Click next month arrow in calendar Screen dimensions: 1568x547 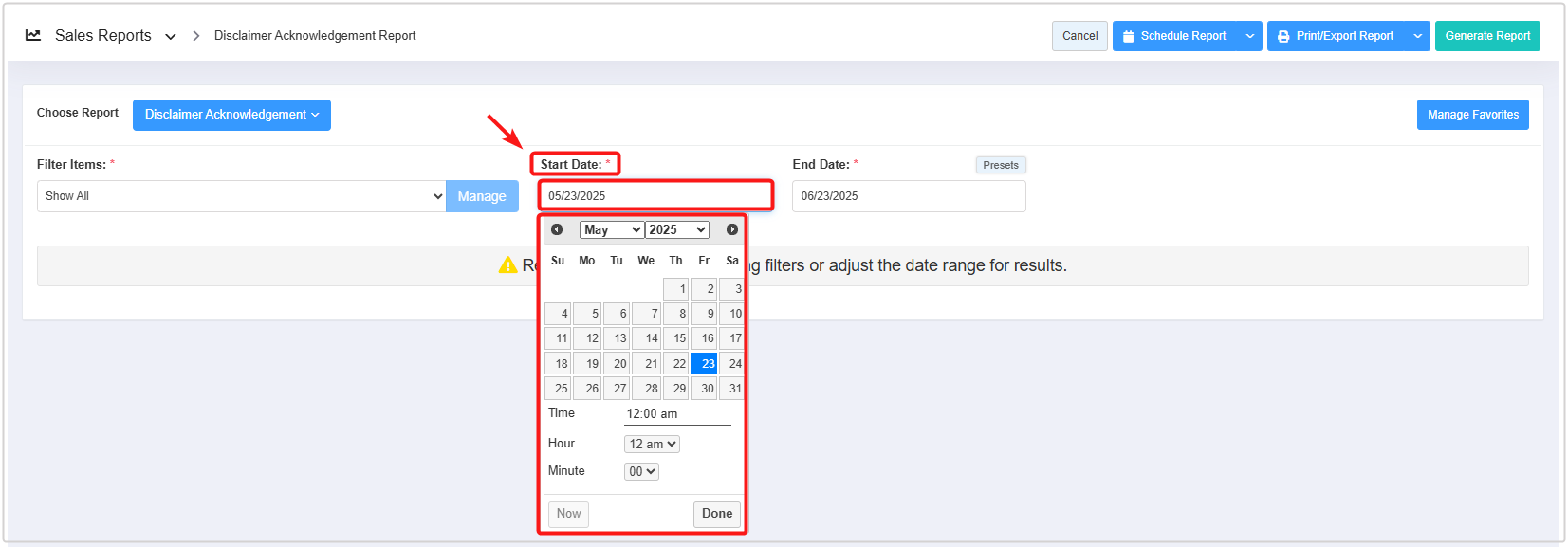[731, 229]
